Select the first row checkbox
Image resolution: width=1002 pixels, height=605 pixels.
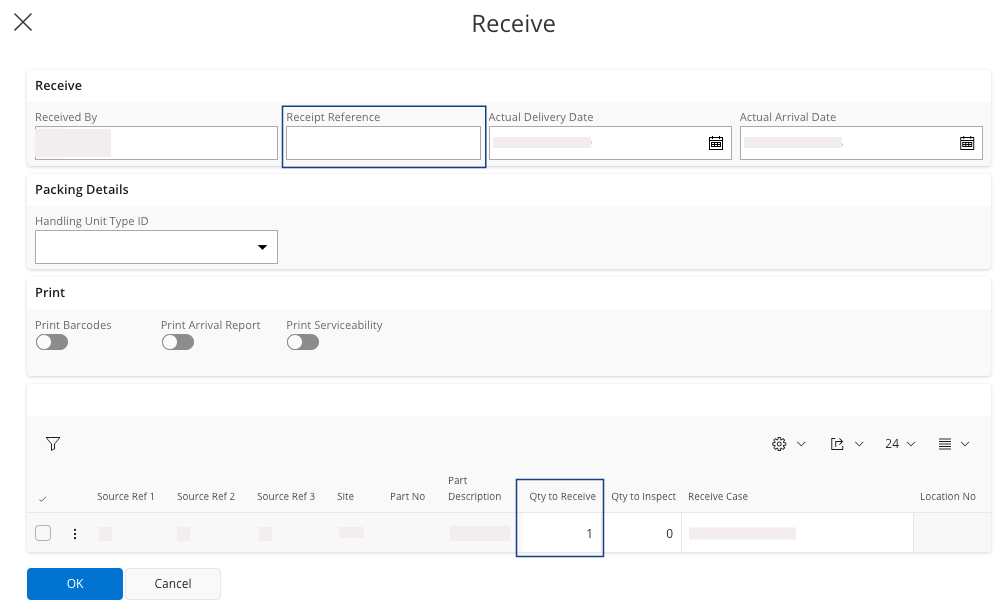coord(43,533)
